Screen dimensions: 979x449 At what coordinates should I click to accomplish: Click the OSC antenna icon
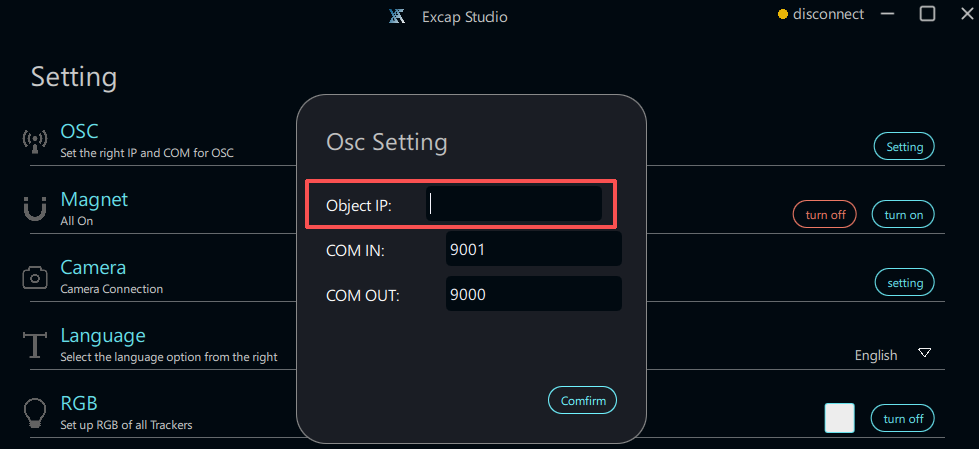[35, 142]
